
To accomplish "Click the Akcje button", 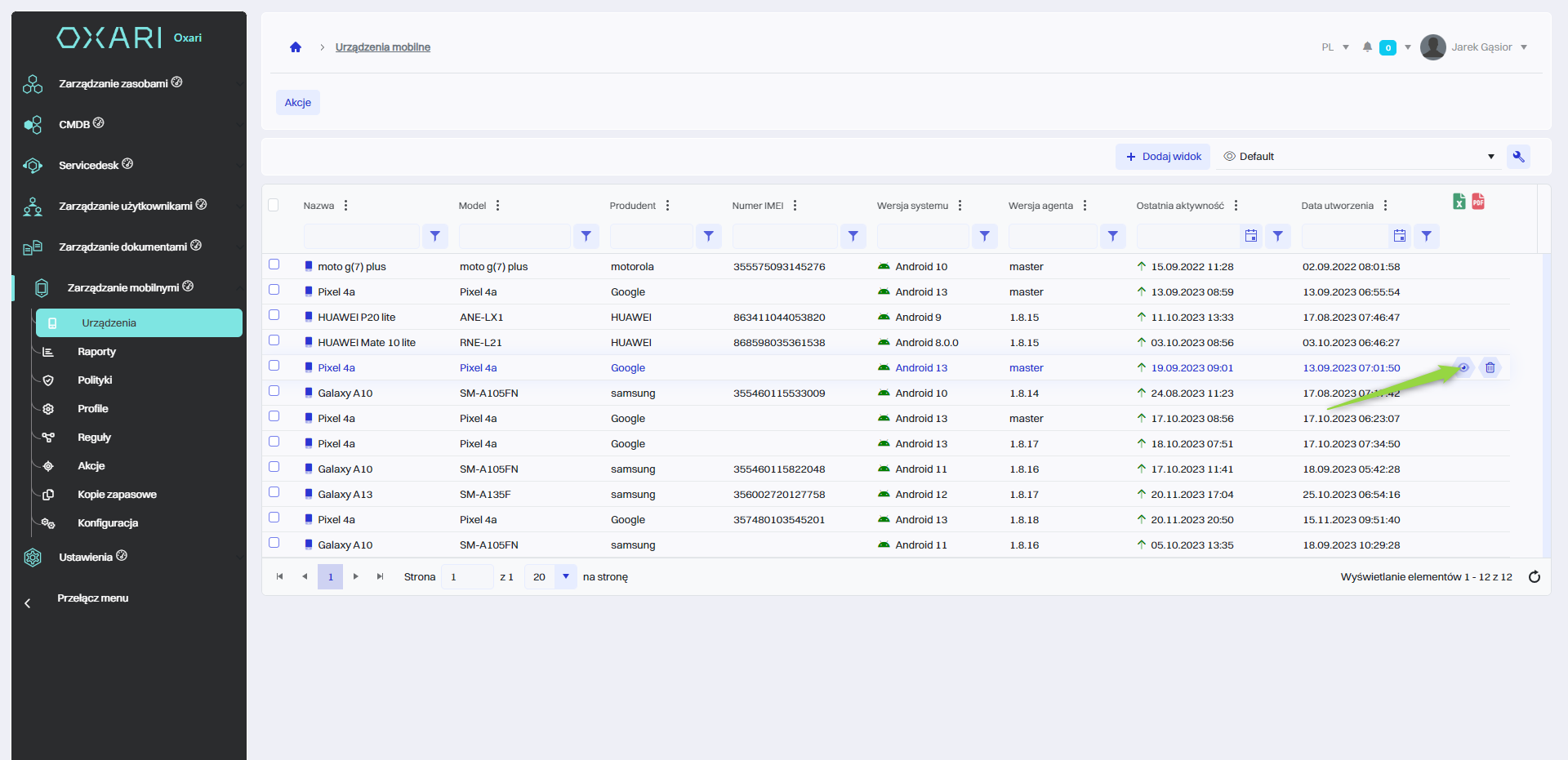I will click(x=298, y=103).
